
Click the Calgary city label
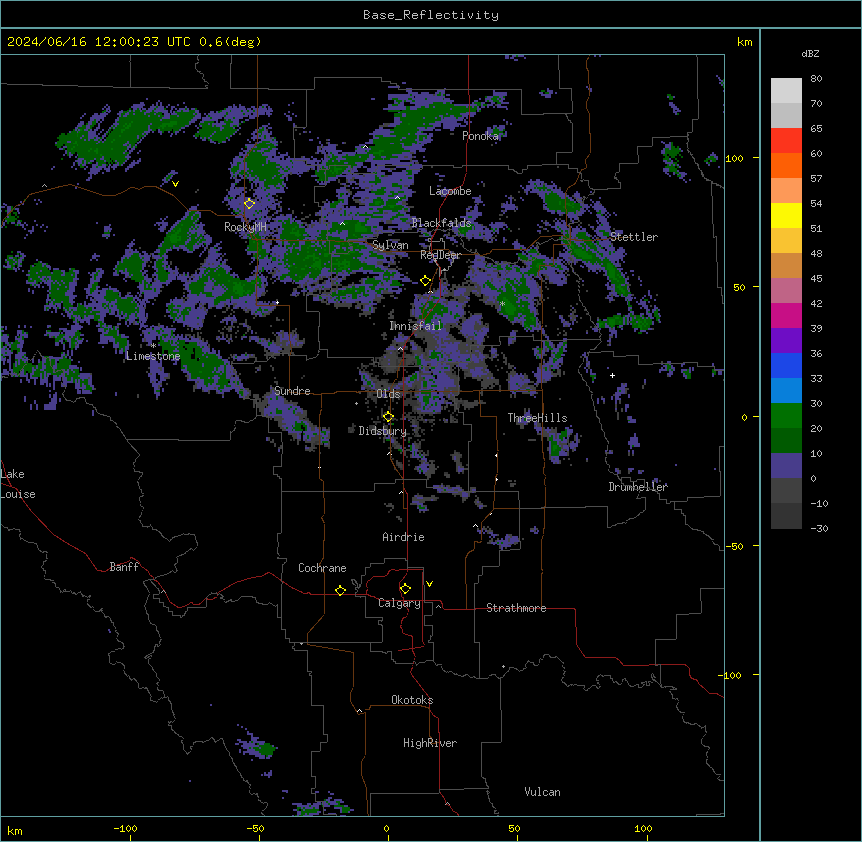pyautogui.click(x=399, y=603)
